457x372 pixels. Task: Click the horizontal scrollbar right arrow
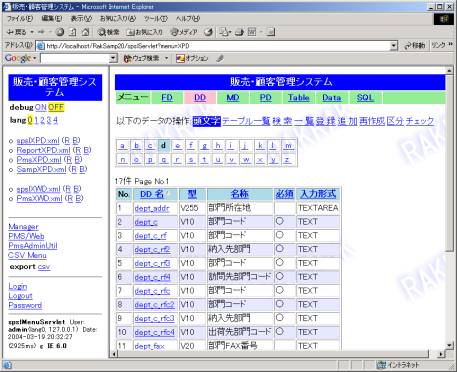click(441, 354)
